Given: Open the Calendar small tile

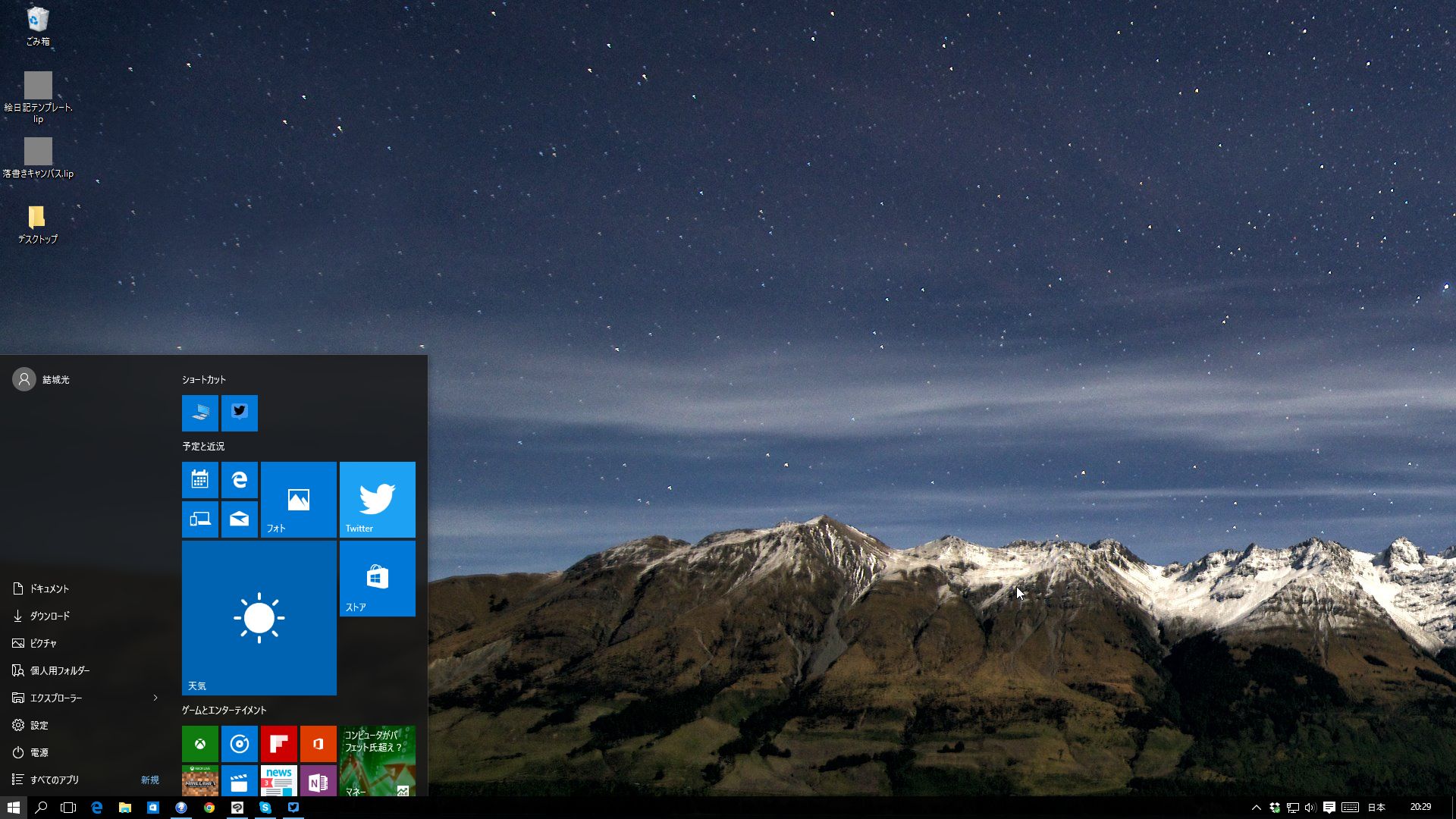Looking at the screenshot, I should [199, 479].
